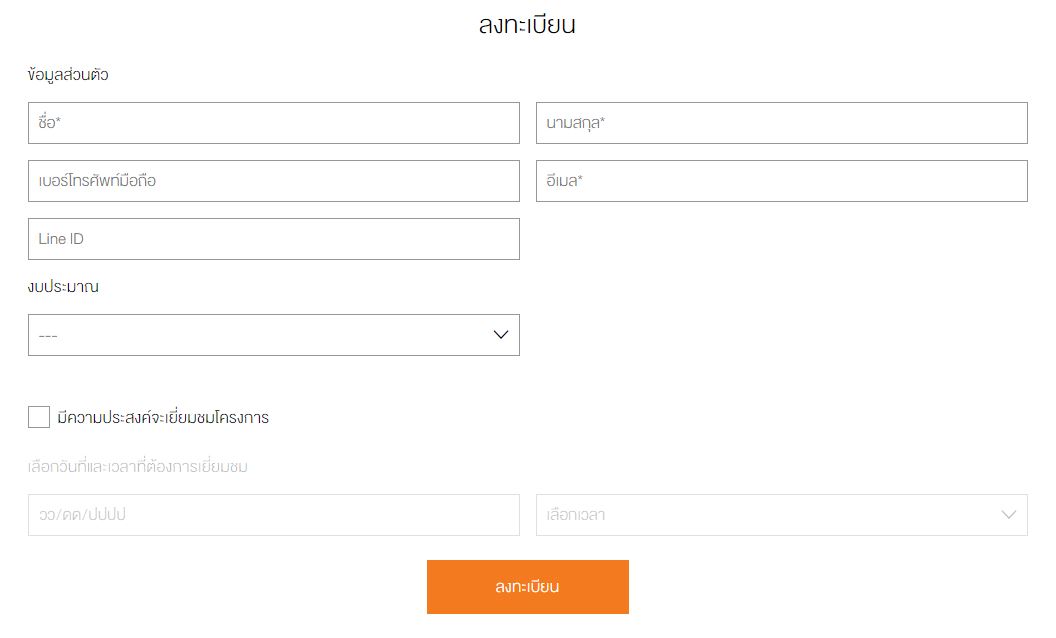Click the อีเมล email input field
The height and width of the screenshot is (638, 1056).
point(782,181)
